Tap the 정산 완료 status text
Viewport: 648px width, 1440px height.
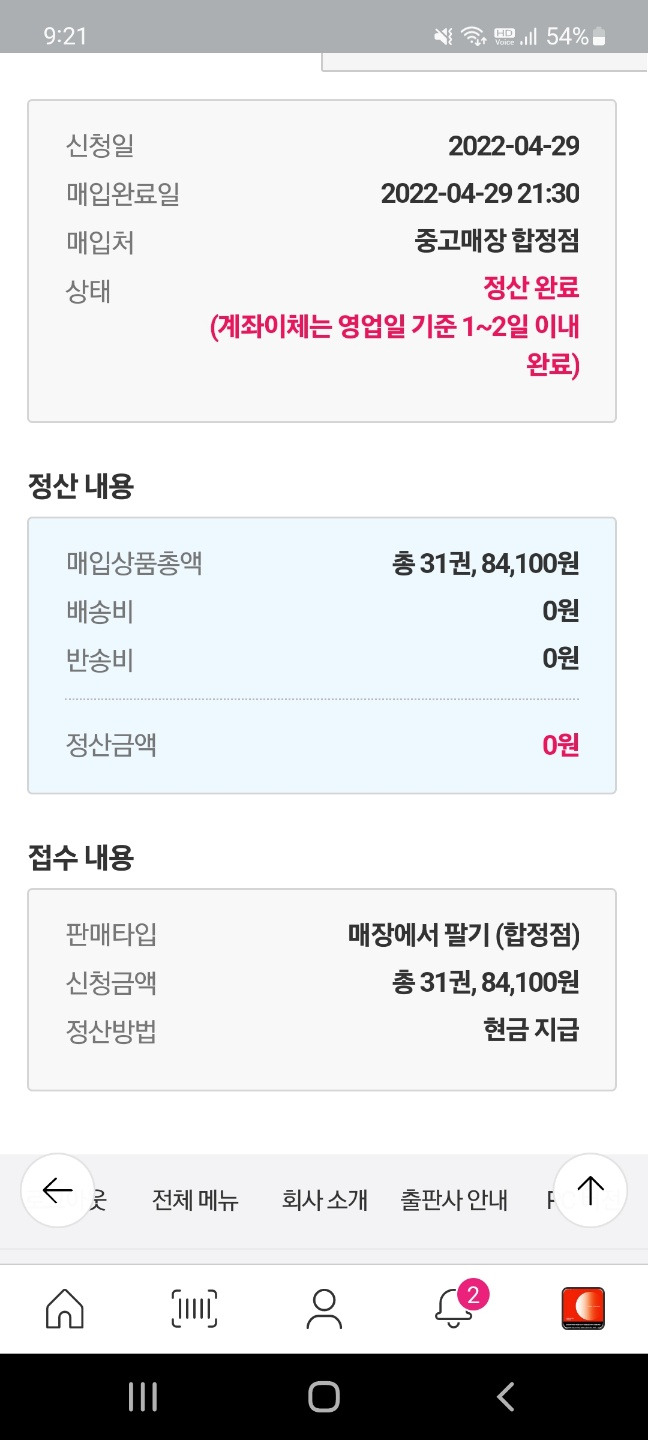point(531,290)
